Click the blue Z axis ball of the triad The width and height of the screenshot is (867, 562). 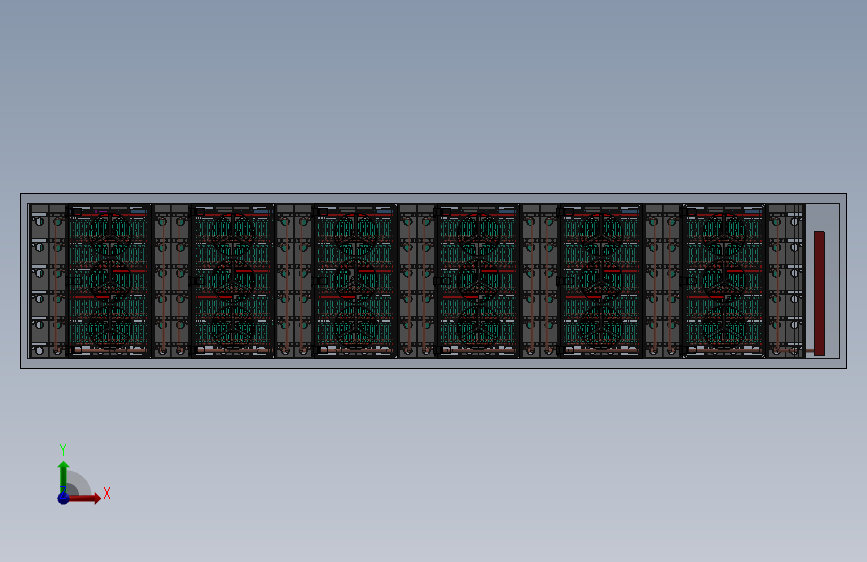(x=63, y=498)
